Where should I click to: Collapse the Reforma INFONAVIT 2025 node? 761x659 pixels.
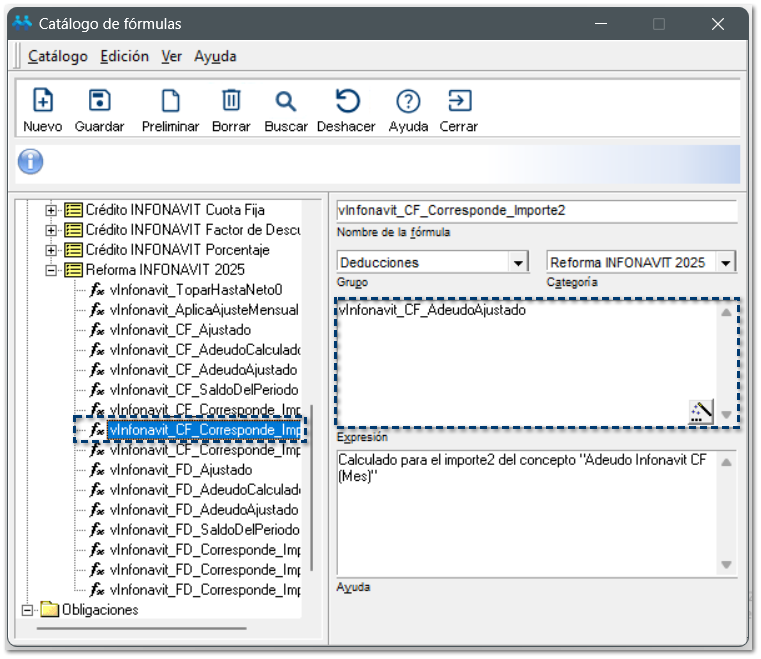coord(52,270)
